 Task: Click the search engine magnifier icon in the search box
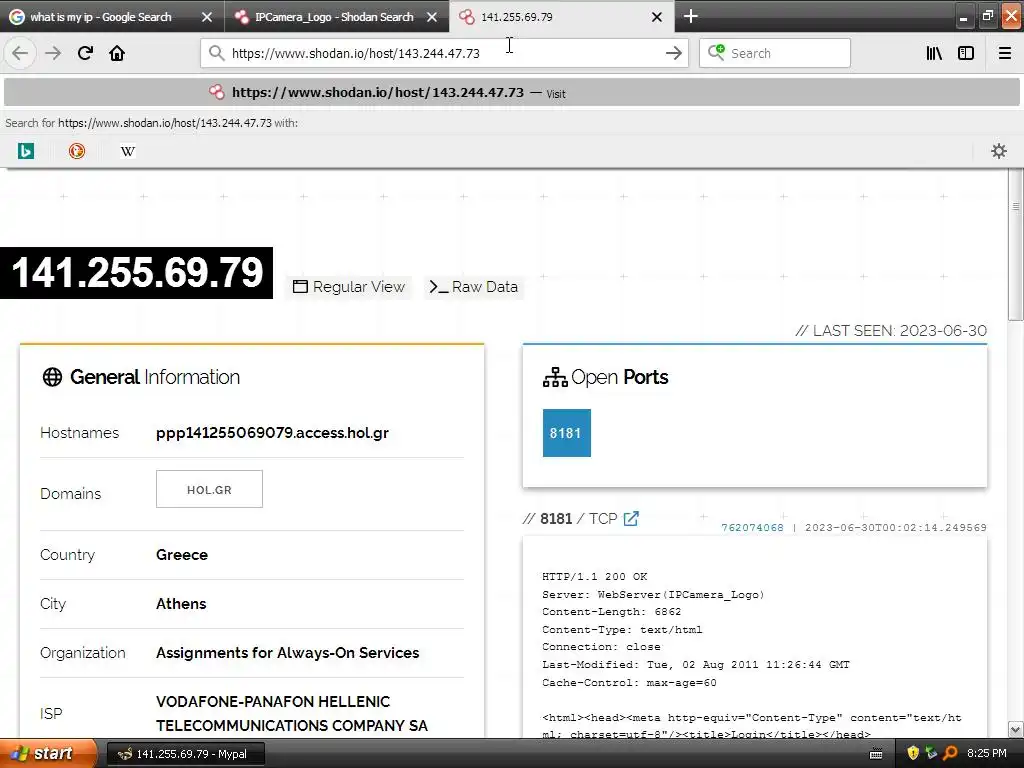[716, 53]
